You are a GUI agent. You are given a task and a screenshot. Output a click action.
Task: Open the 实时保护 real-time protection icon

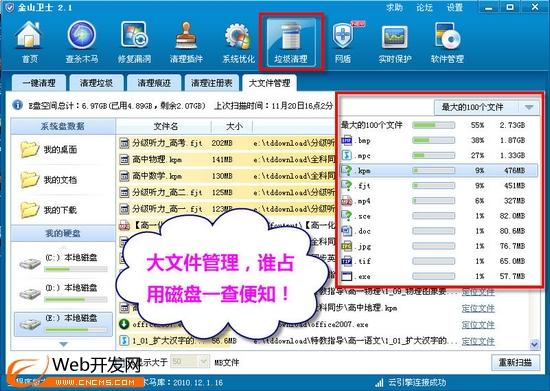click(395, 42)
